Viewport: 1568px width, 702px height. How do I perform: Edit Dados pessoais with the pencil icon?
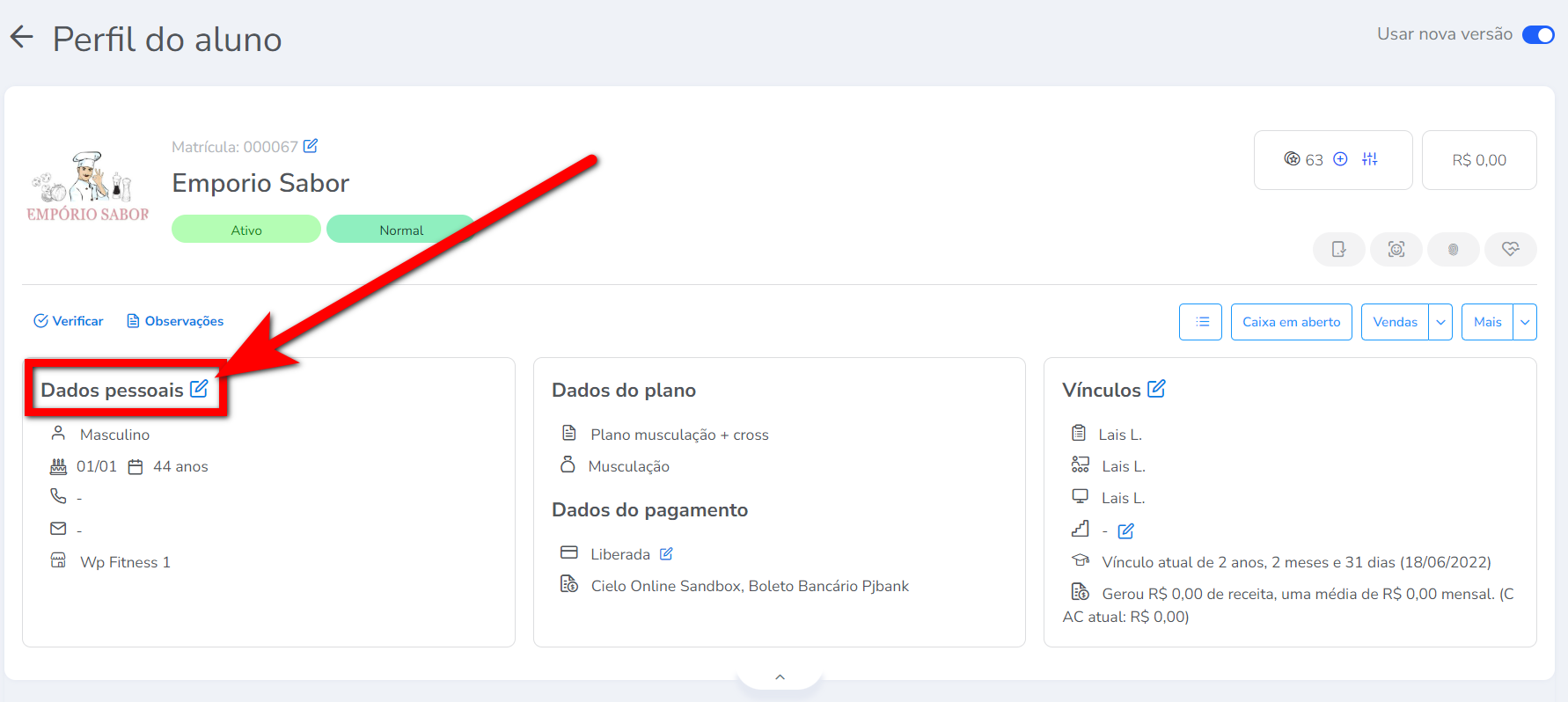200,389
